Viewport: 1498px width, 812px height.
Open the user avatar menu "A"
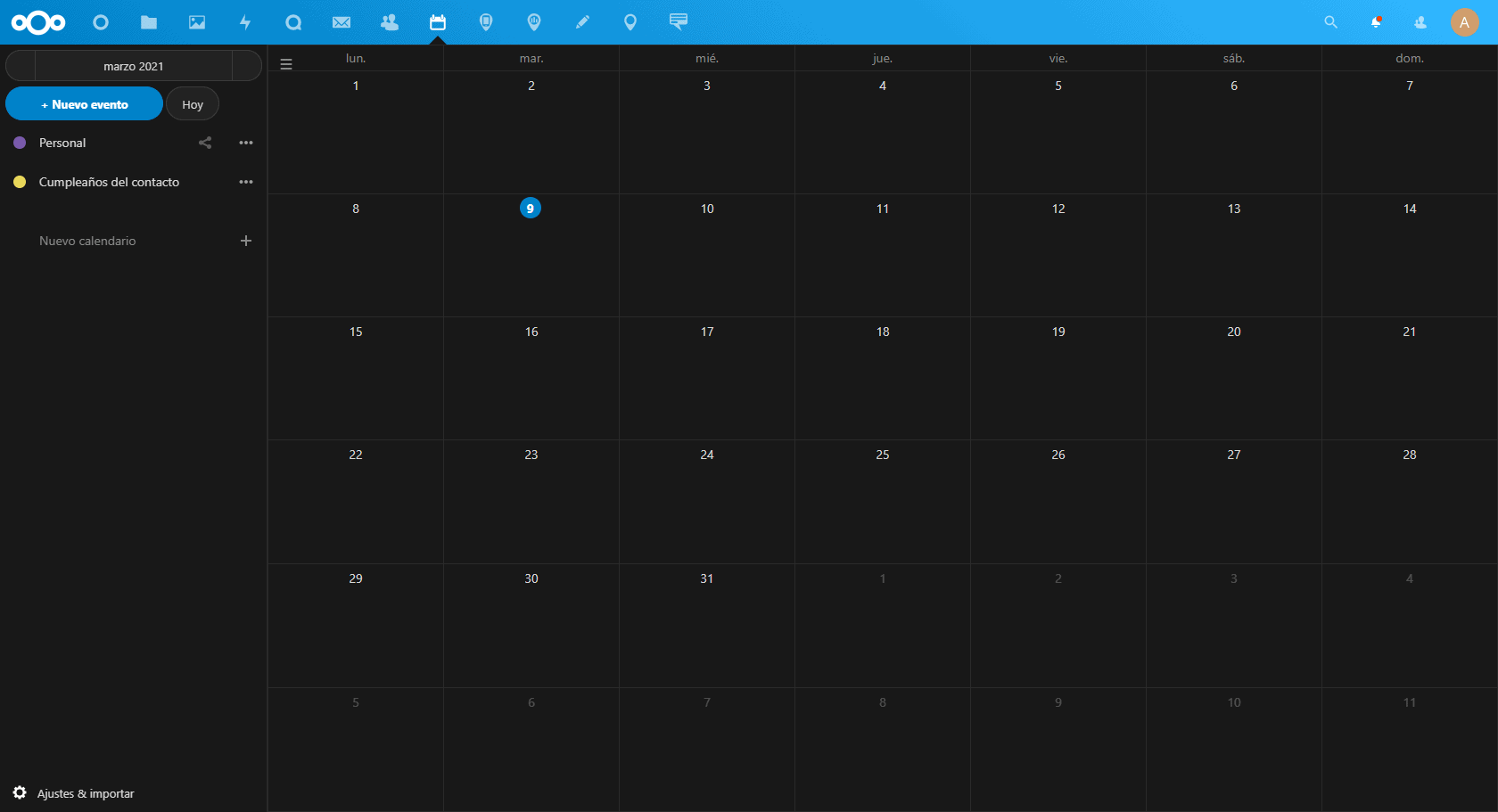[x=1464, y=22]
